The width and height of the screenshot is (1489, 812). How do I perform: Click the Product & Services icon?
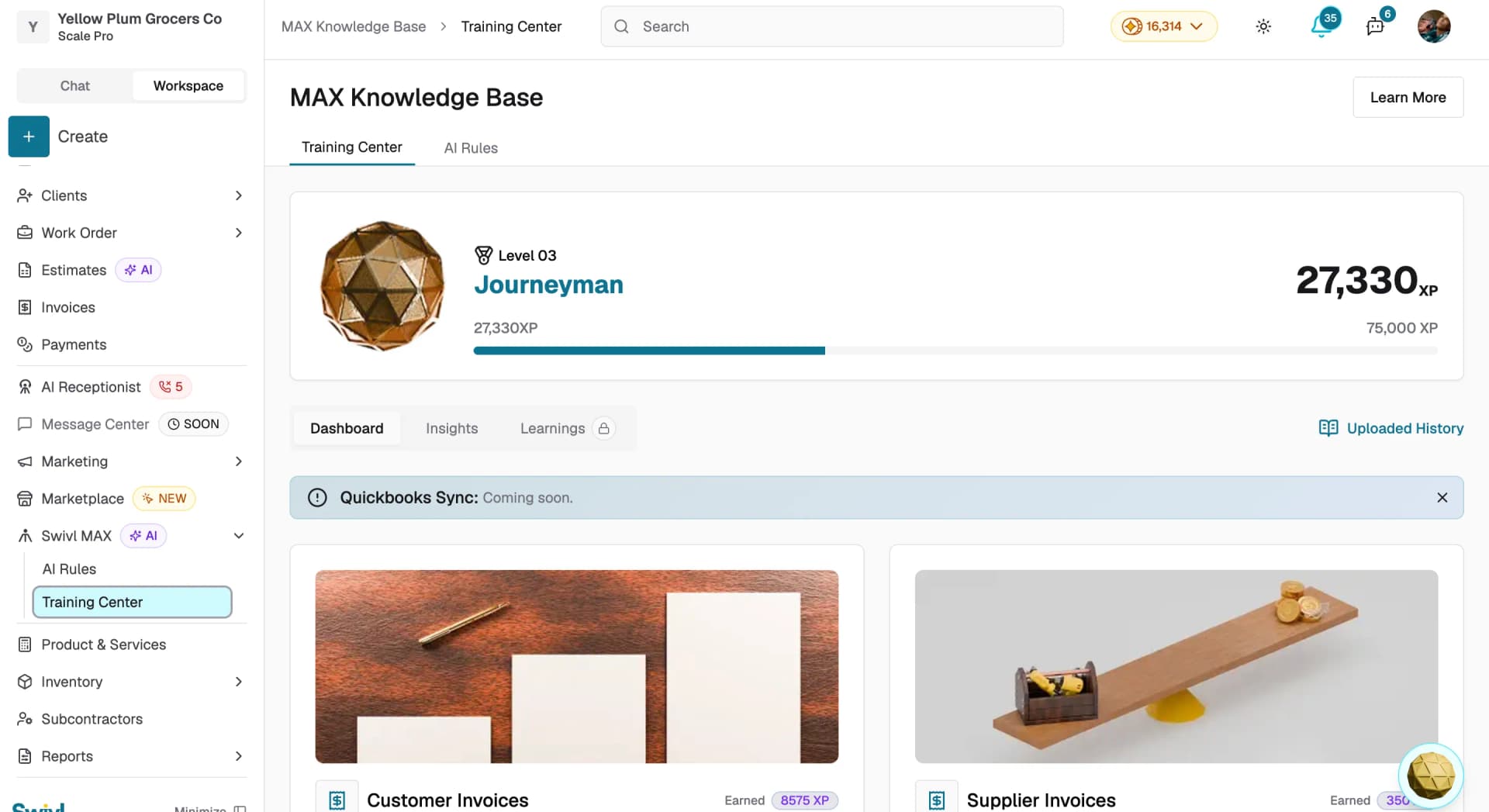[x=25, y=644]
